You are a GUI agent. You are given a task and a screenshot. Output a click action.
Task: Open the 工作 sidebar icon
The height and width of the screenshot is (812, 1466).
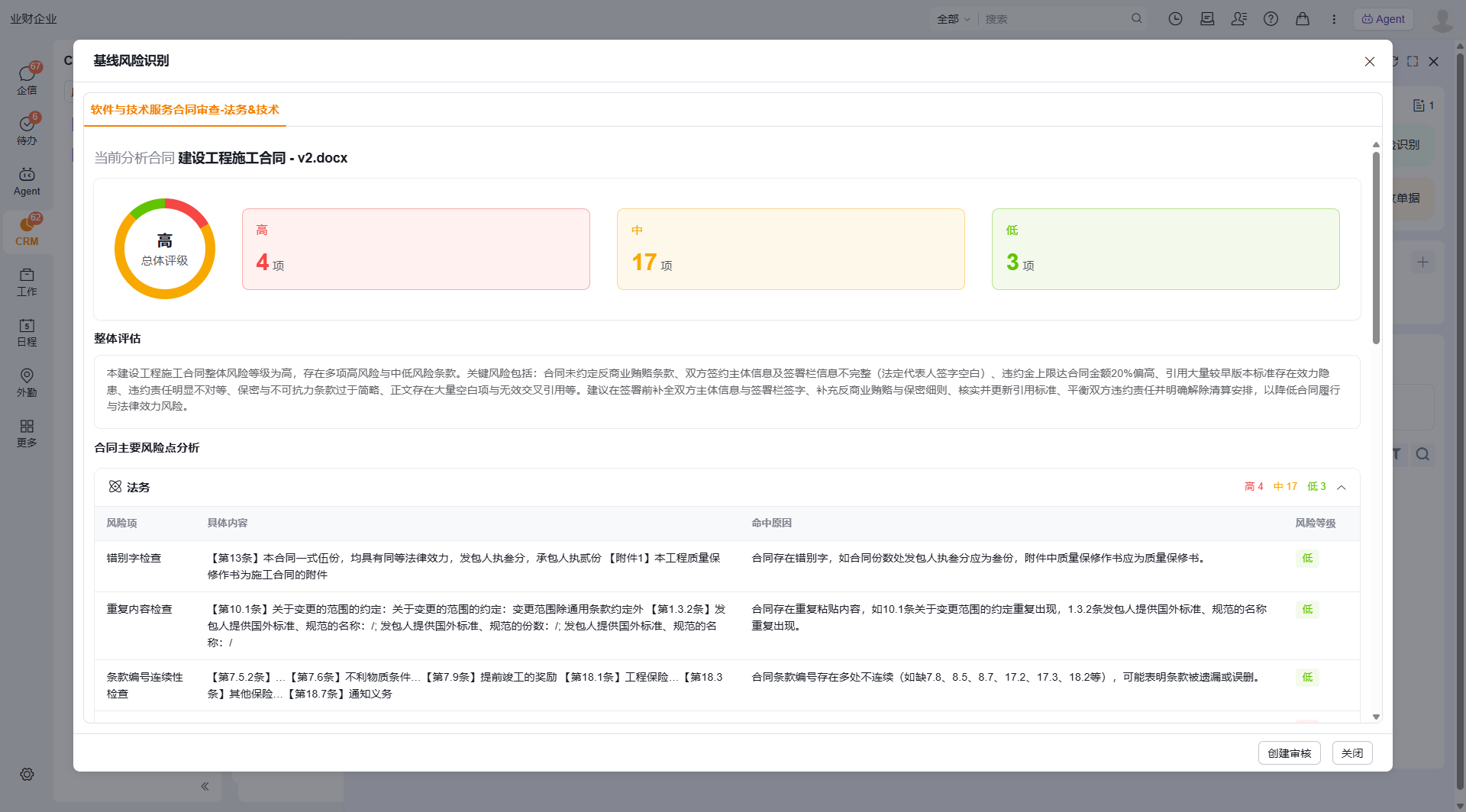pyautogui.click(x=27, y=282)
